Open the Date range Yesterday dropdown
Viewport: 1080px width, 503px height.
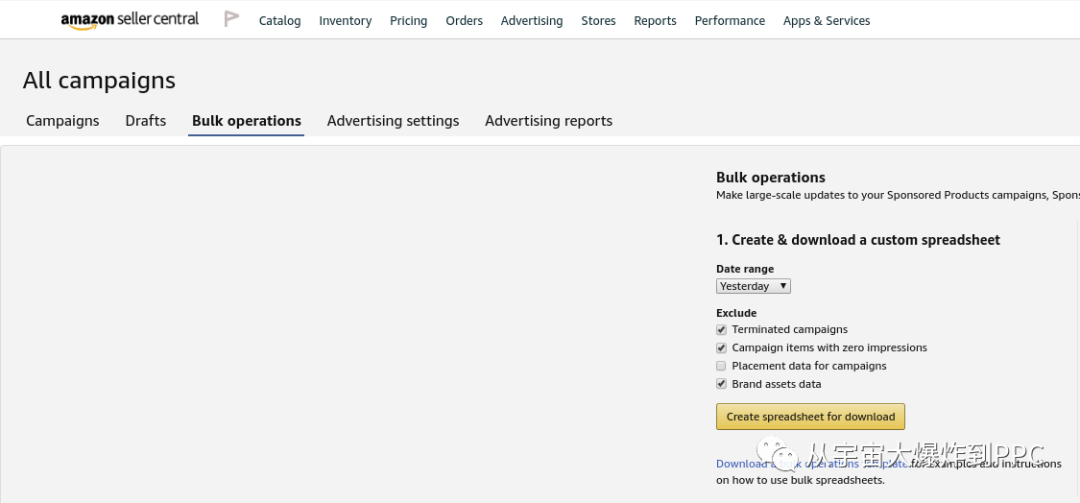(x=753, y=286)
